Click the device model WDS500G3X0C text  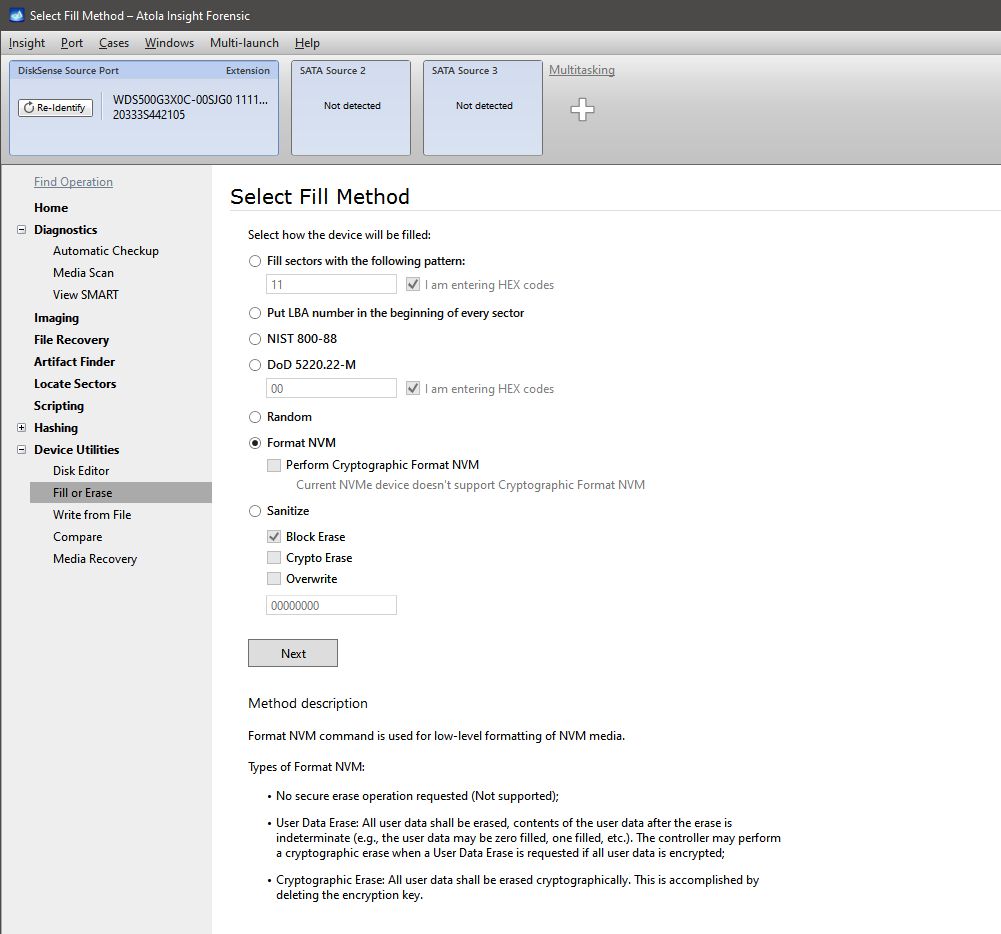pyautogui.click(x=190, y=100)
